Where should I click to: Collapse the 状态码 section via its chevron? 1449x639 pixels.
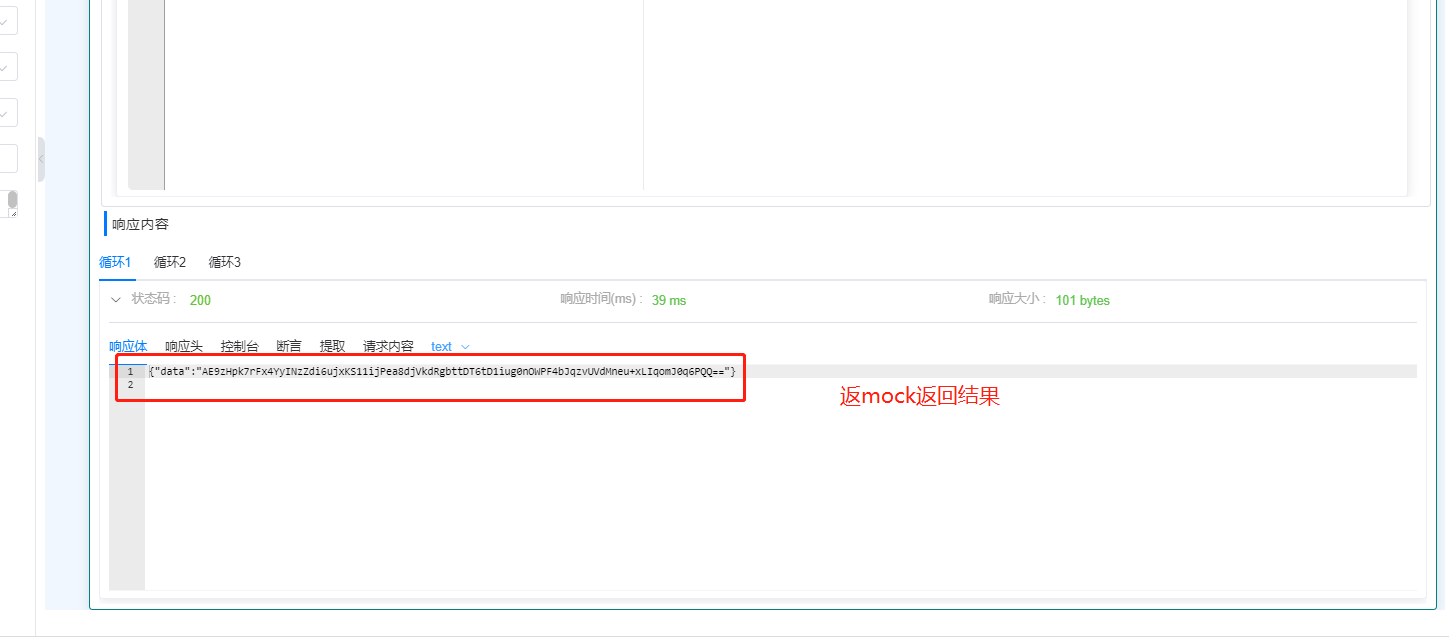tap(116, 299)
